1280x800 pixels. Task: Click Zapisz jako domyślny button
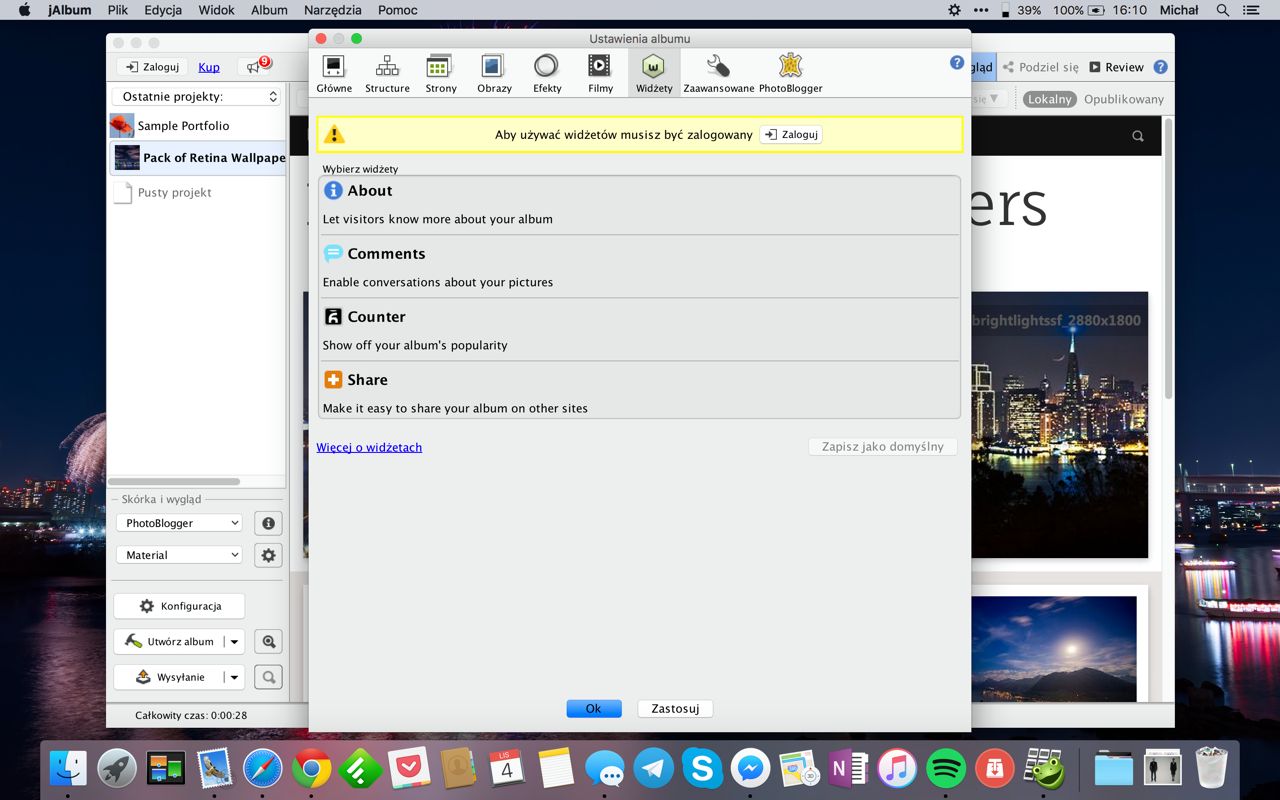coord(882,447)
